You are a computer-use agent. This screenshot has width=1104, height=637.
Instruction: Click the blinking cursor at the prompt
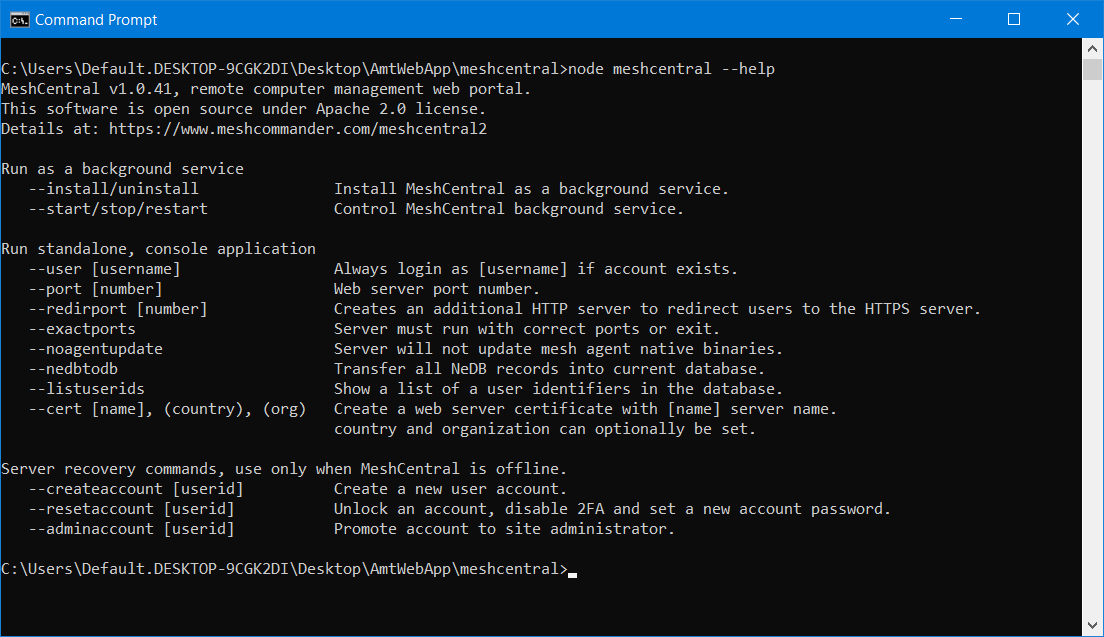click(573, 570)
